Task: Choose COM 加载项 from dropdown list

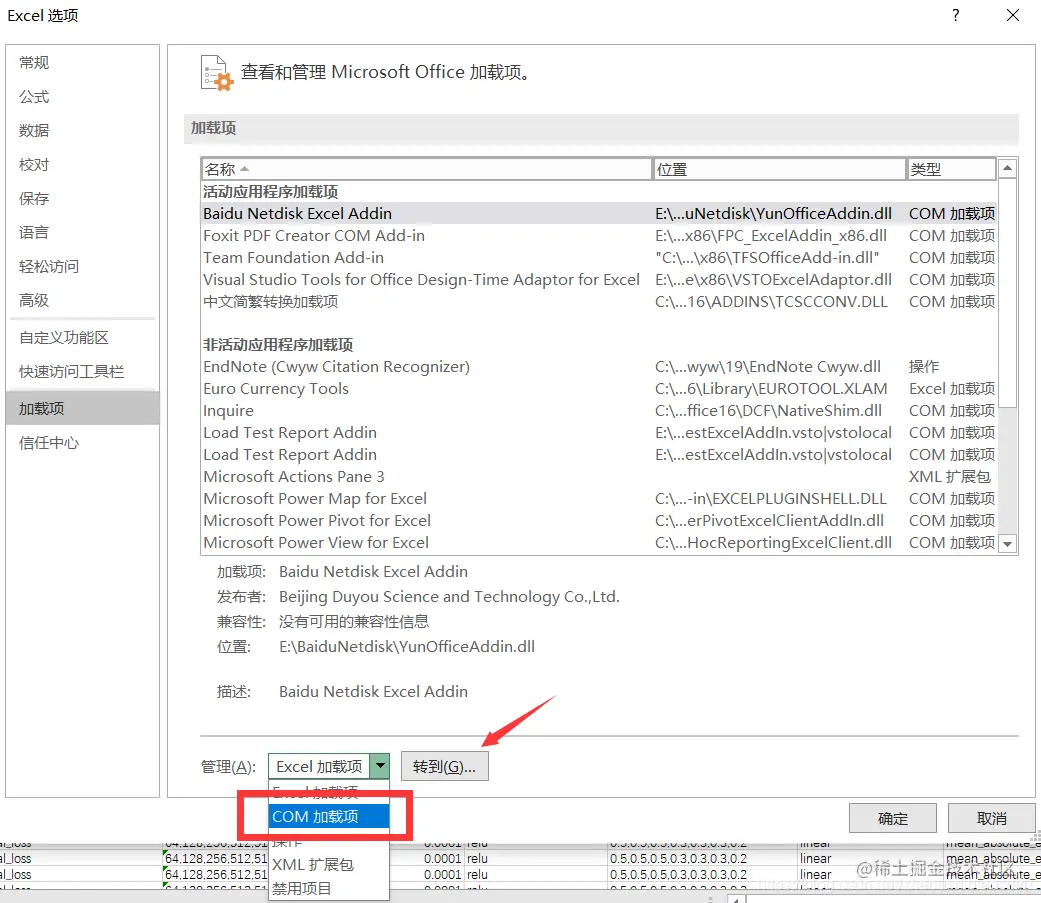Action: click(329, 816)
